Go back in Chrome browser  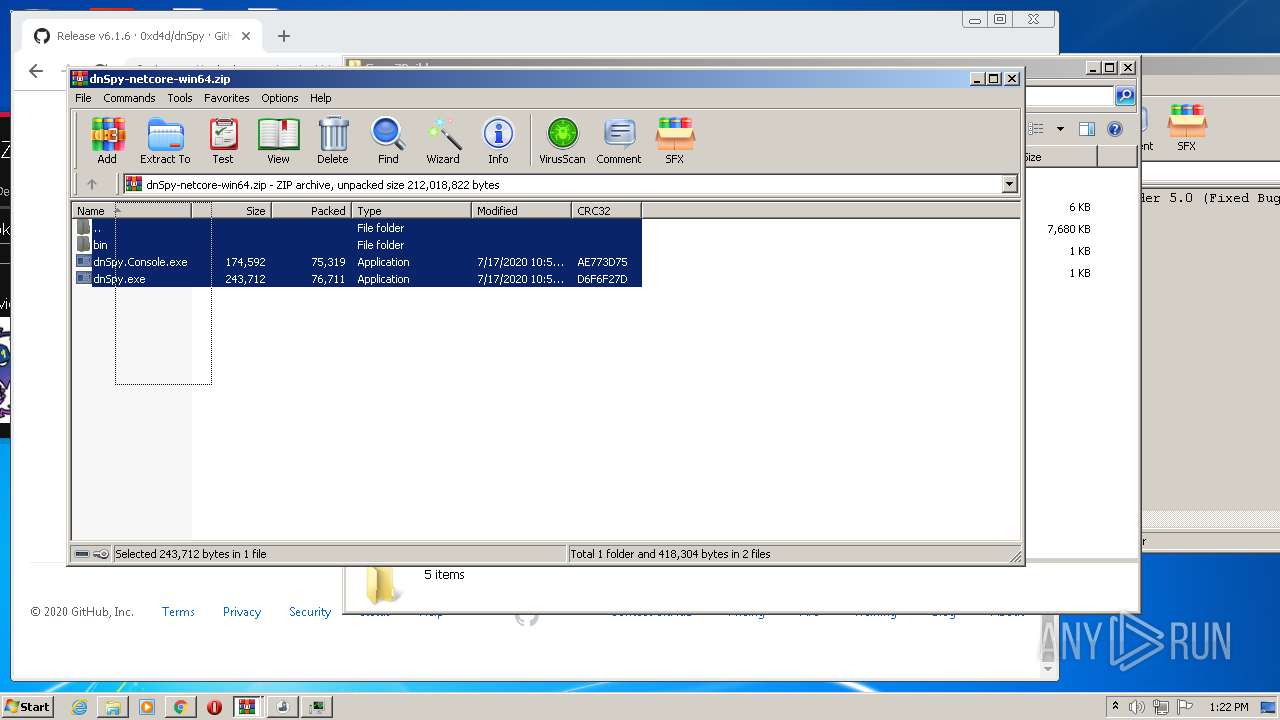pyautogui.click(x=36, y=71)
